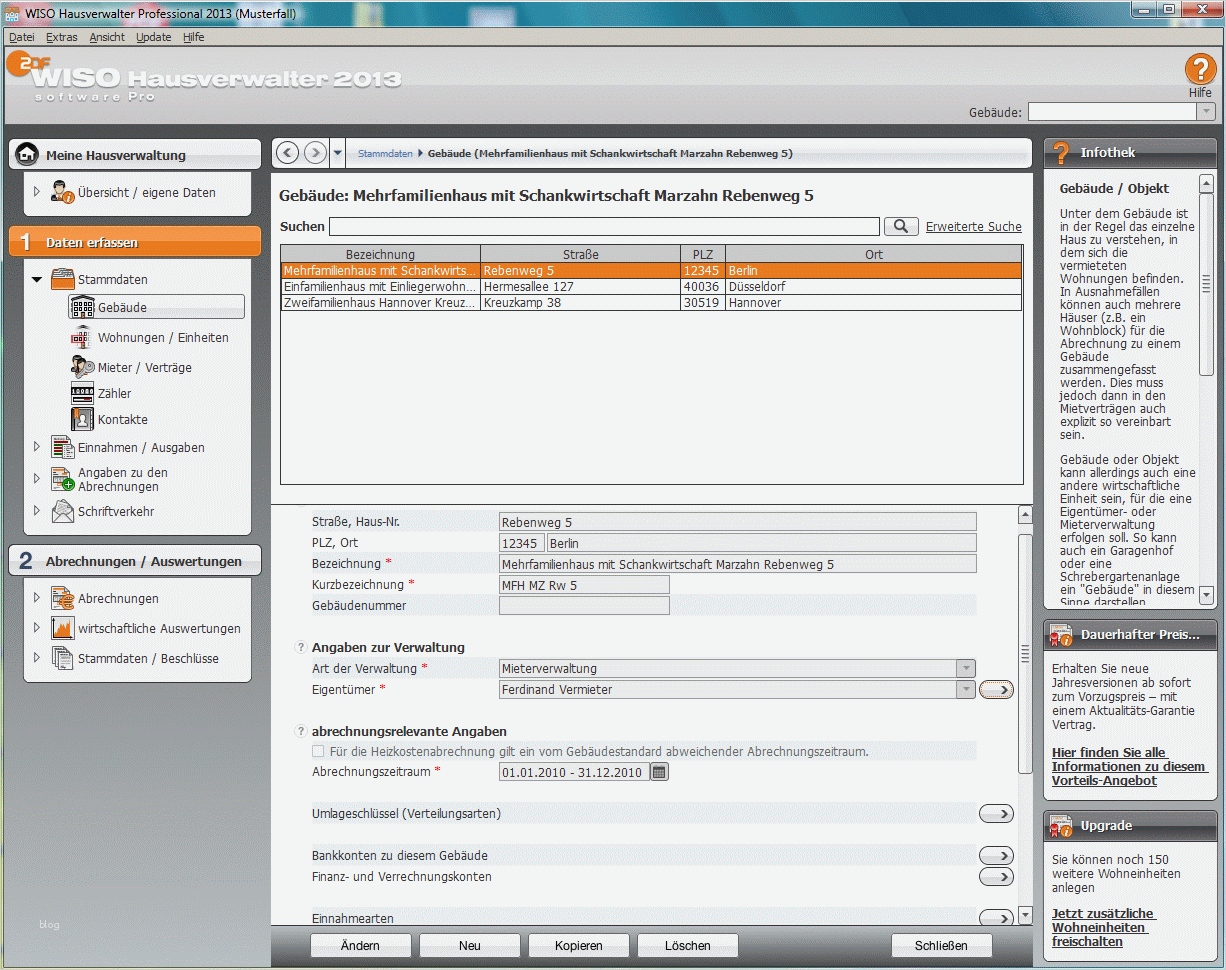Click help icon beside Angaben zur Verwaltung
1226x970 pixels.
click(x=300, y=647)
